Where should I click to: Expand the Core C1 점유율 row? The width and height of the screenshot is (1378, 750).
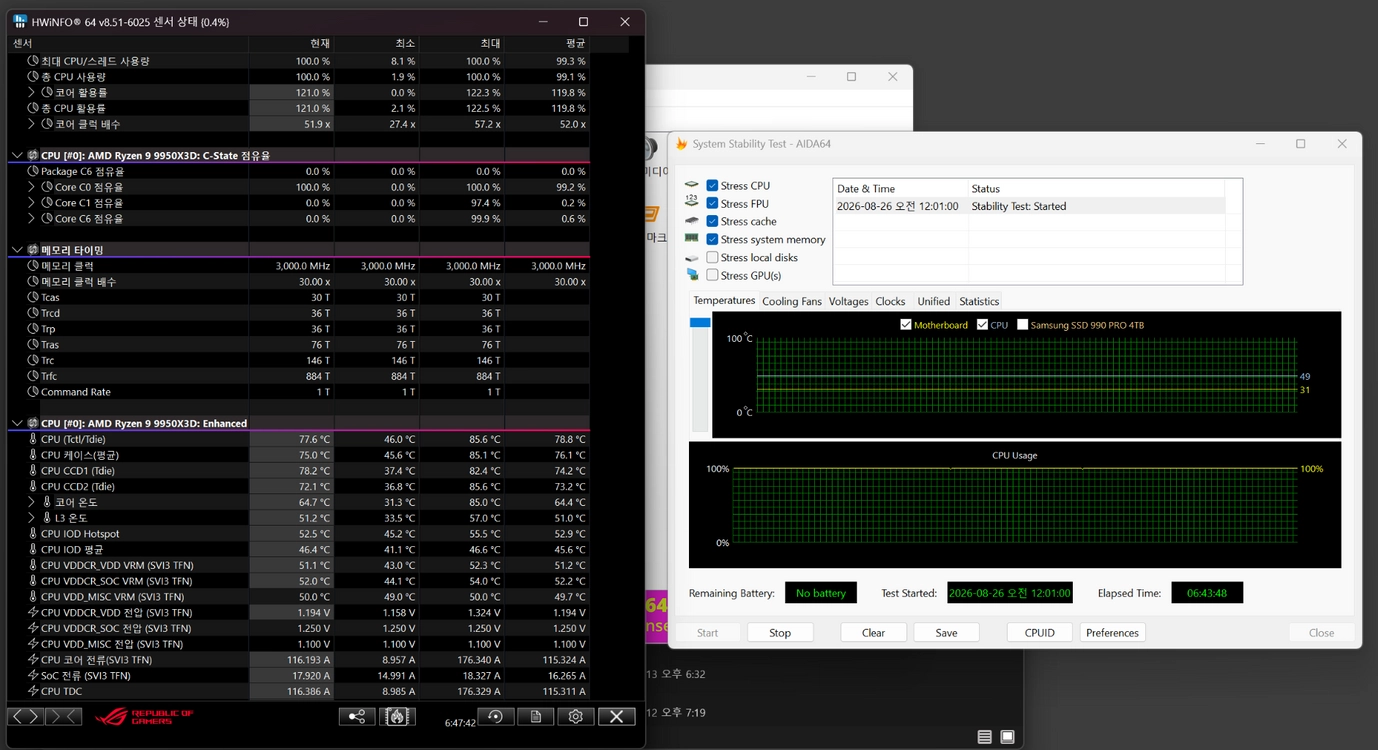[32, 203]
